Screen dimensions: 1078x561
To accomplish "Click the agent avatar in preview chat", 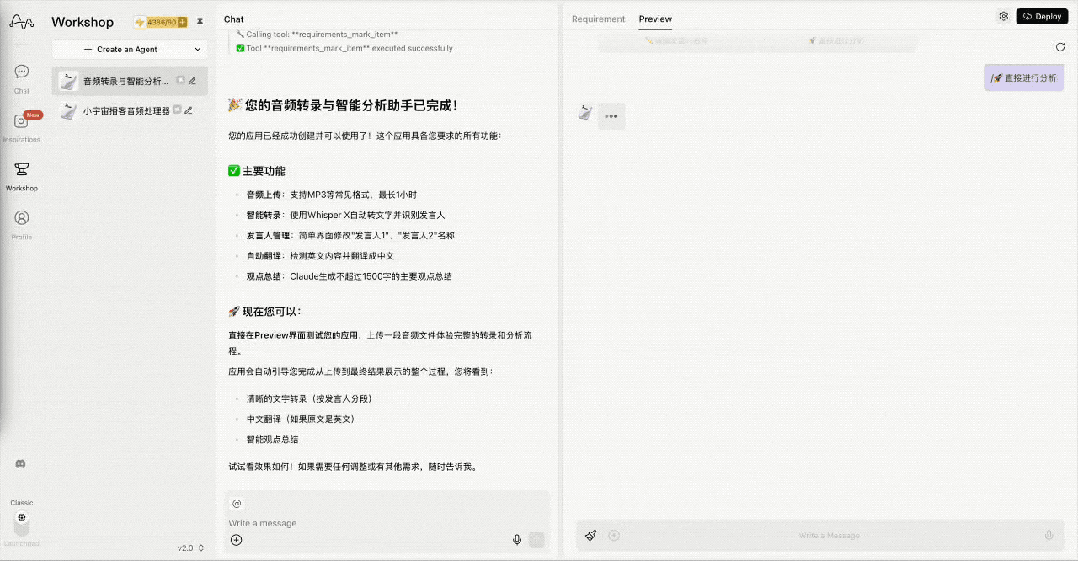I will click(x=586, y=113).
